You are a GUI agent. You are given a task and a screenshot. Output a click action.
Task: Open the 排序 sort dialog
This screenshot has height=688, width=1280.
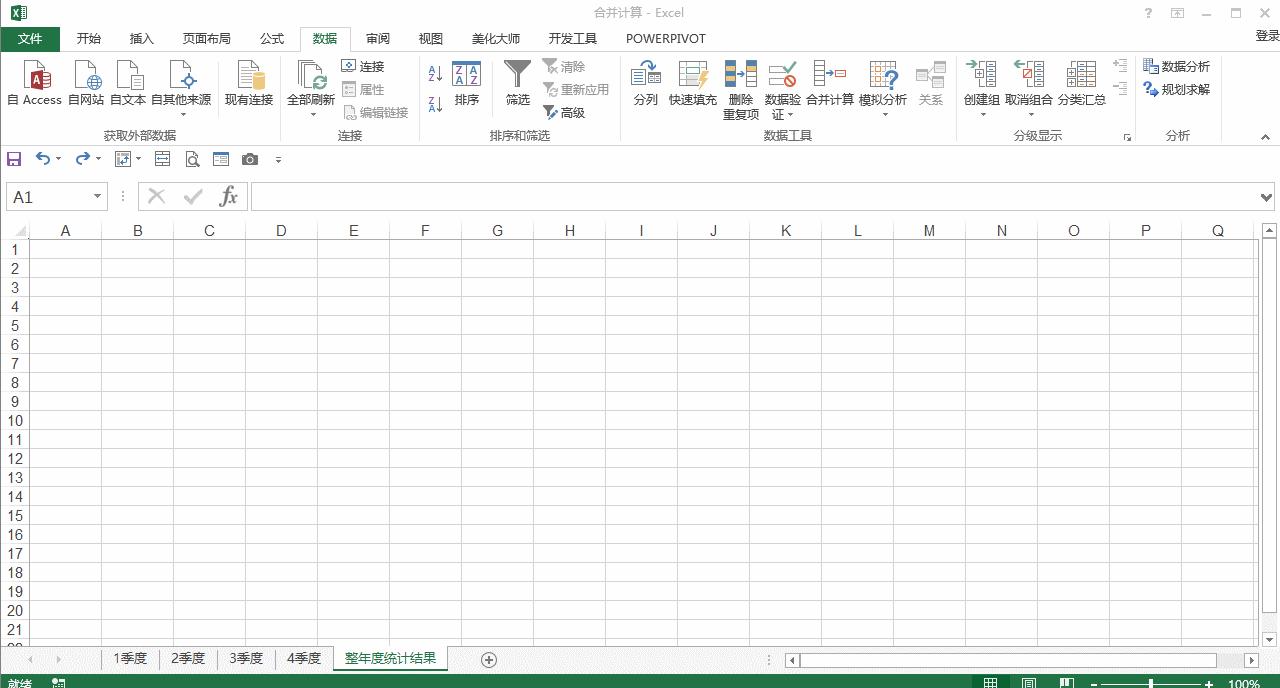click(x=467, y=83)
